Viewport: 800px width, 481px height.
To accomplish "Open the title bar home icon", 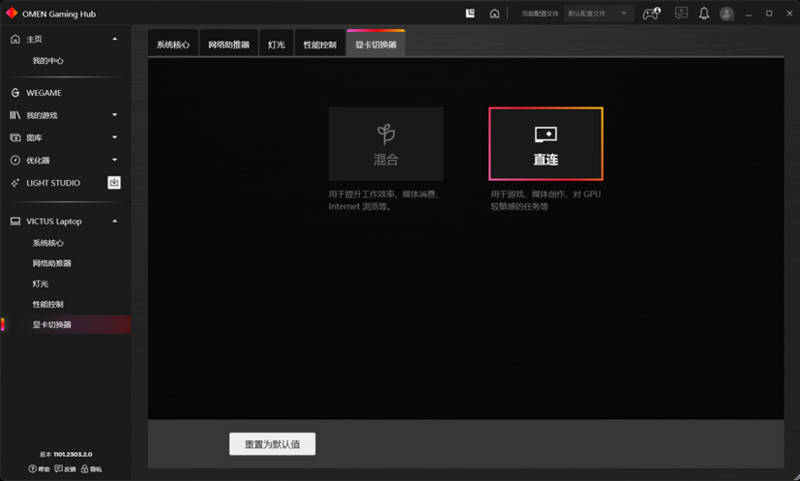I will (x=494, y=14).
